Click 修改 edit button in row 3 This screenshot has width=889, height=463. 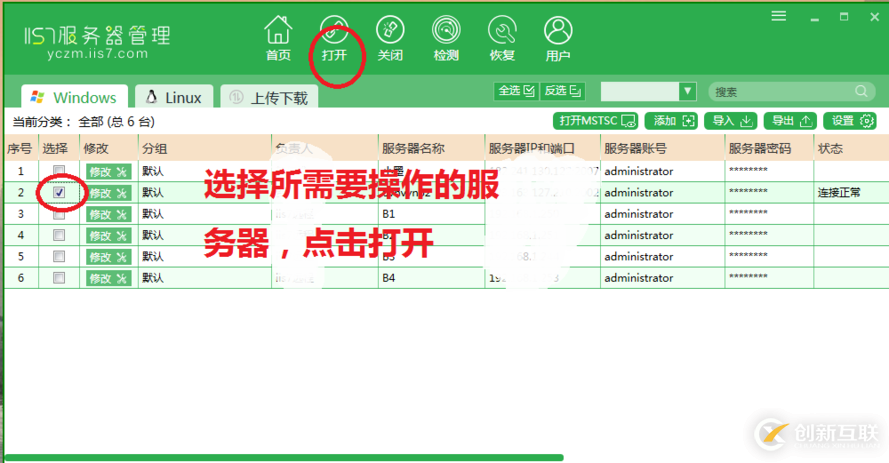(108, 214)
